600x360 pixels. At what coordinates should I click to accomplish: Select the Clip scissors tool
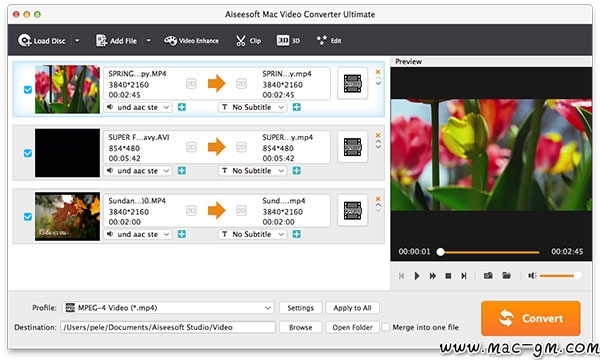pyautogui.click(x=248, y=41)
